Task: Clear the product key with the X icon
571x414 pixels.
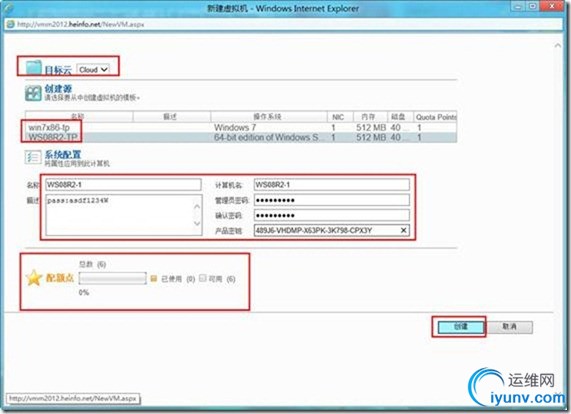Action: [x=403, y=230]
